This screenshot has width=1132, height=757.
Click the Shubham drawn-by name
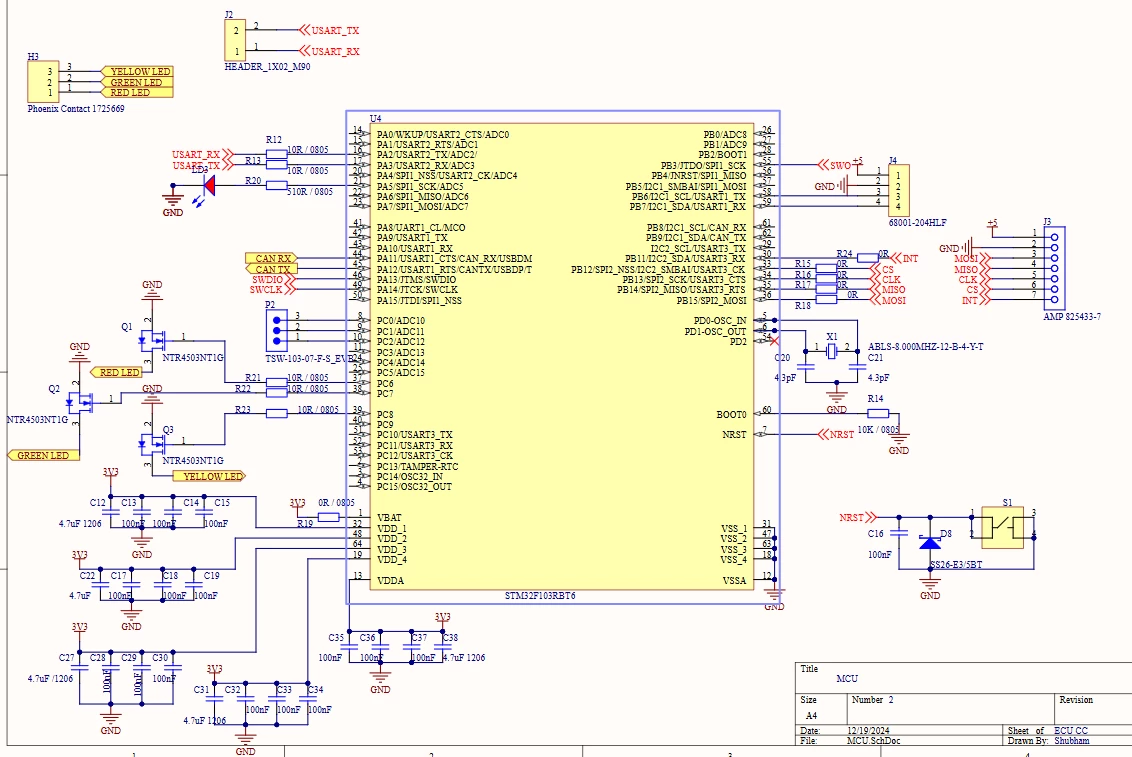(1071, 740)
